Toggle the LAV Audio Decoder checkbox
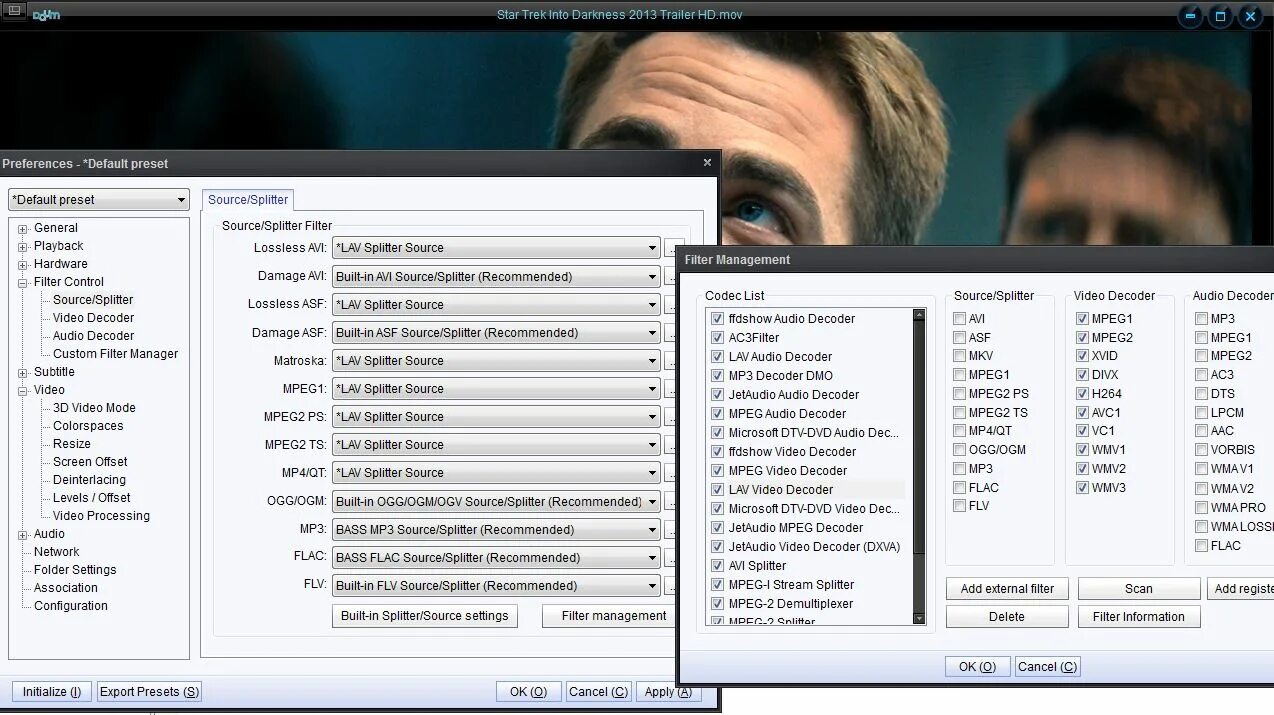The width and height of the screenshot is (1274, 715). point(717,357)
